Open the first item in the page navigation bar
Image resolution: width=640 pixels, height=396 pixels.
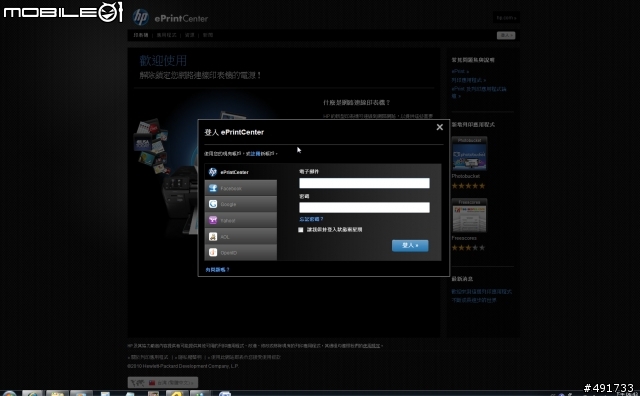click(141, 35)
